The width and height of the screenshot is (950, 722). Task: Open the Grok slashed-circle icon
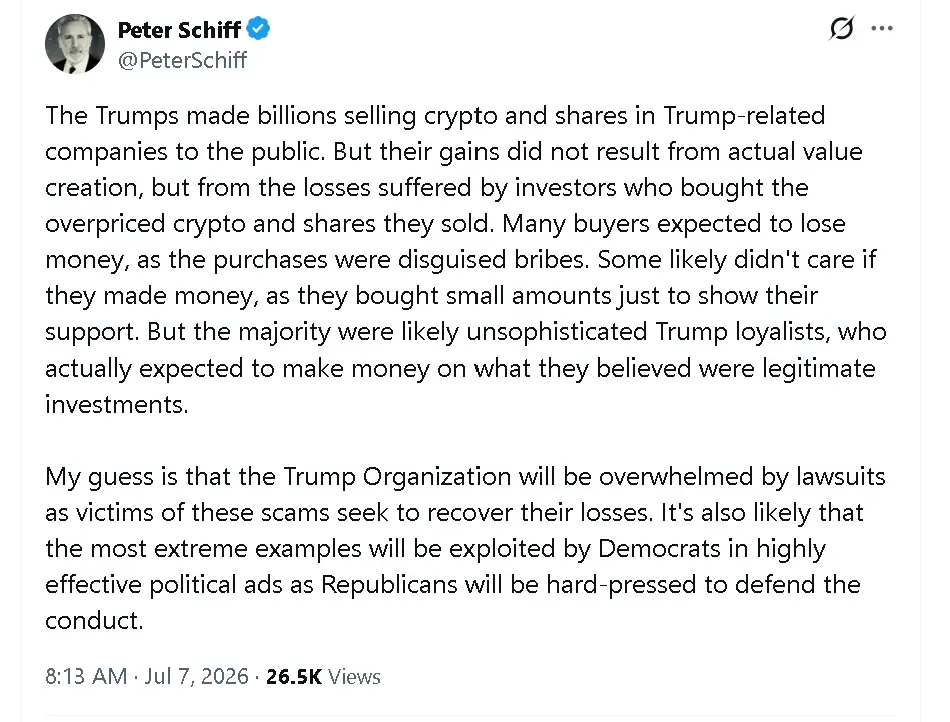(x=842, y=28)
